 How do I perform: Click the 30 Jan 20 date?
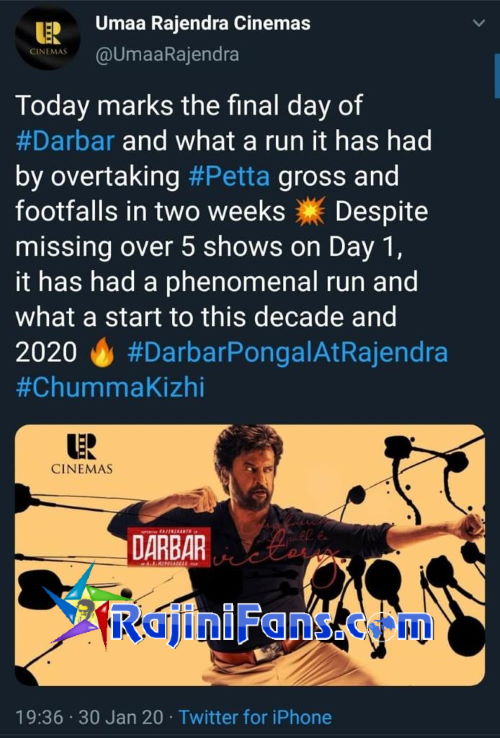[x=121, y=717]
